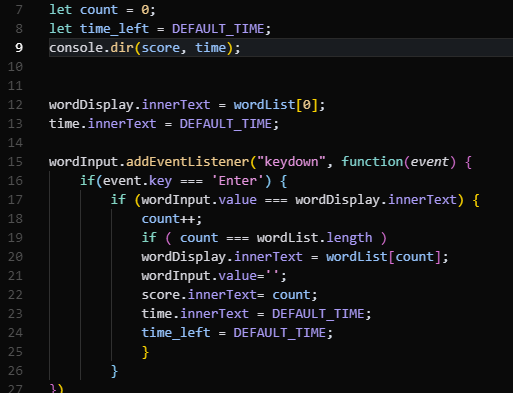The height and width of the screenshot is (393, 513).
Task: Click line number 15 in gutter
Action: 15,162
